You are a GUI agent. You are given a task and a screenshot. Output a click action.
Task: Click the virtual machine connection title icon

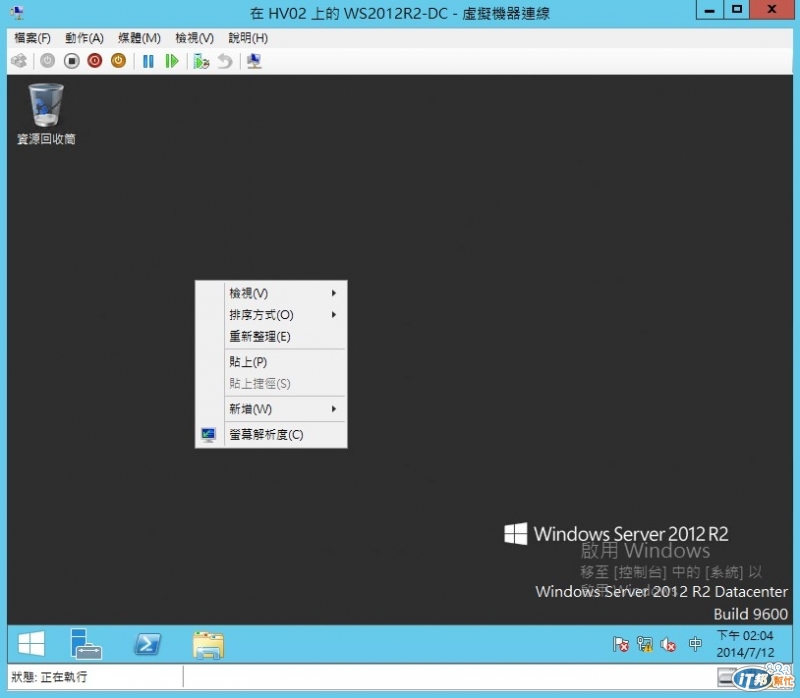coord(17,13)
